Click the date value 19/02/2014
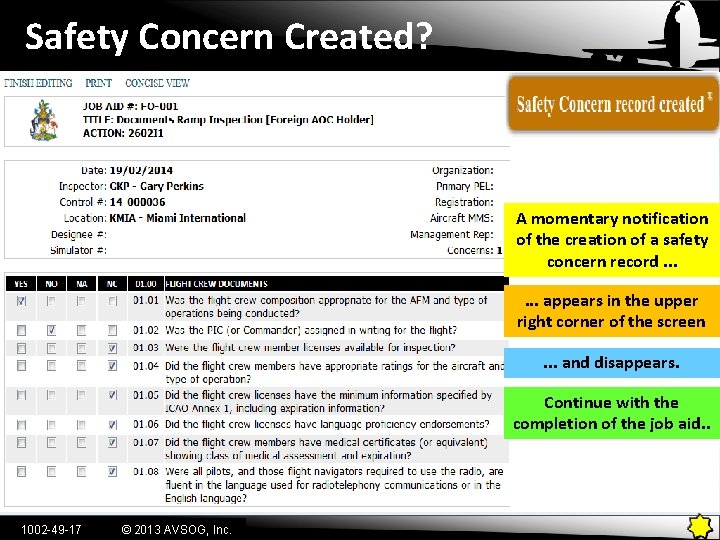720x540 pixels. click(x=141, y=170)
